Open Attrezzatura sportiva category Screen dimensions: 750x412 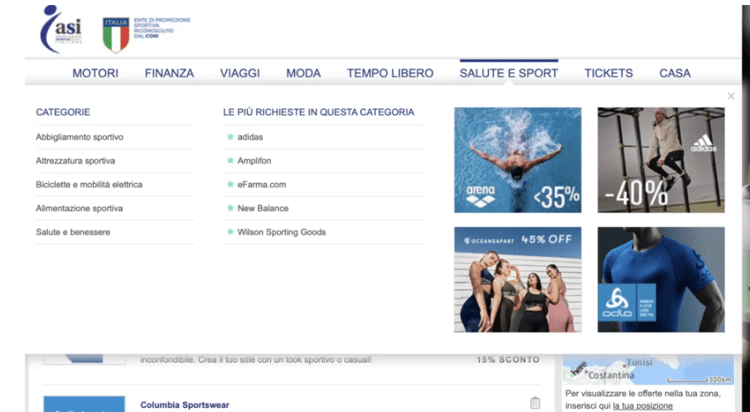point(75,161)
